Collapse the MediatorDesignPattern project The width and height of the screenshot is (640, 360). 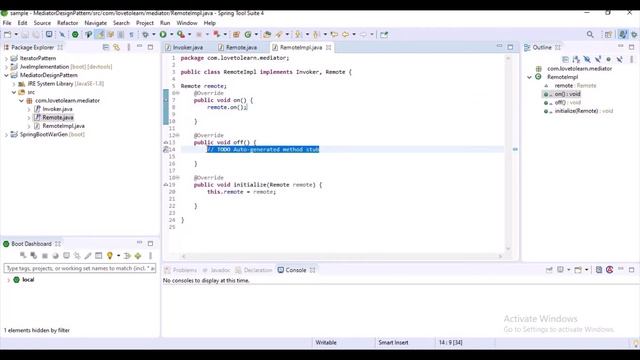tap(6, 75)
